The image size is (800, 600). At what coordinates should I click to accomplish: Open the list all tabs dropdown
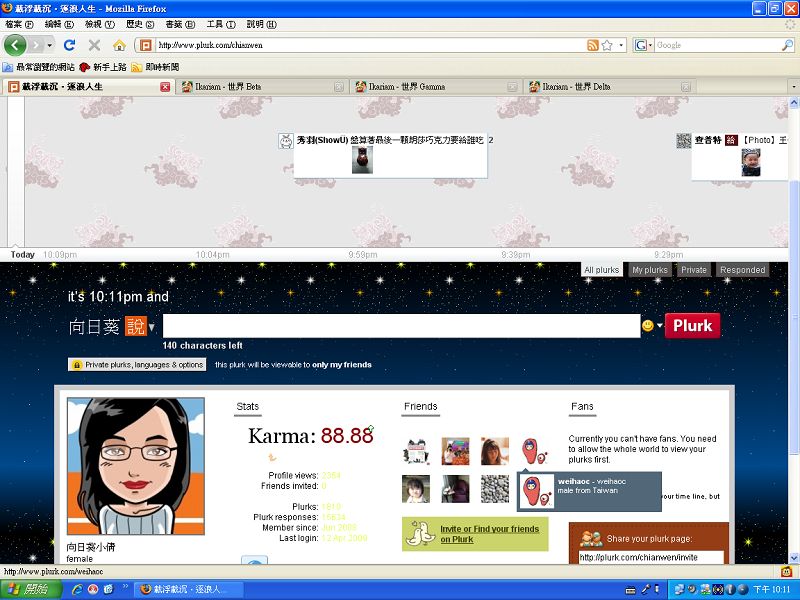pyautogui.click(x=793, y=87)
